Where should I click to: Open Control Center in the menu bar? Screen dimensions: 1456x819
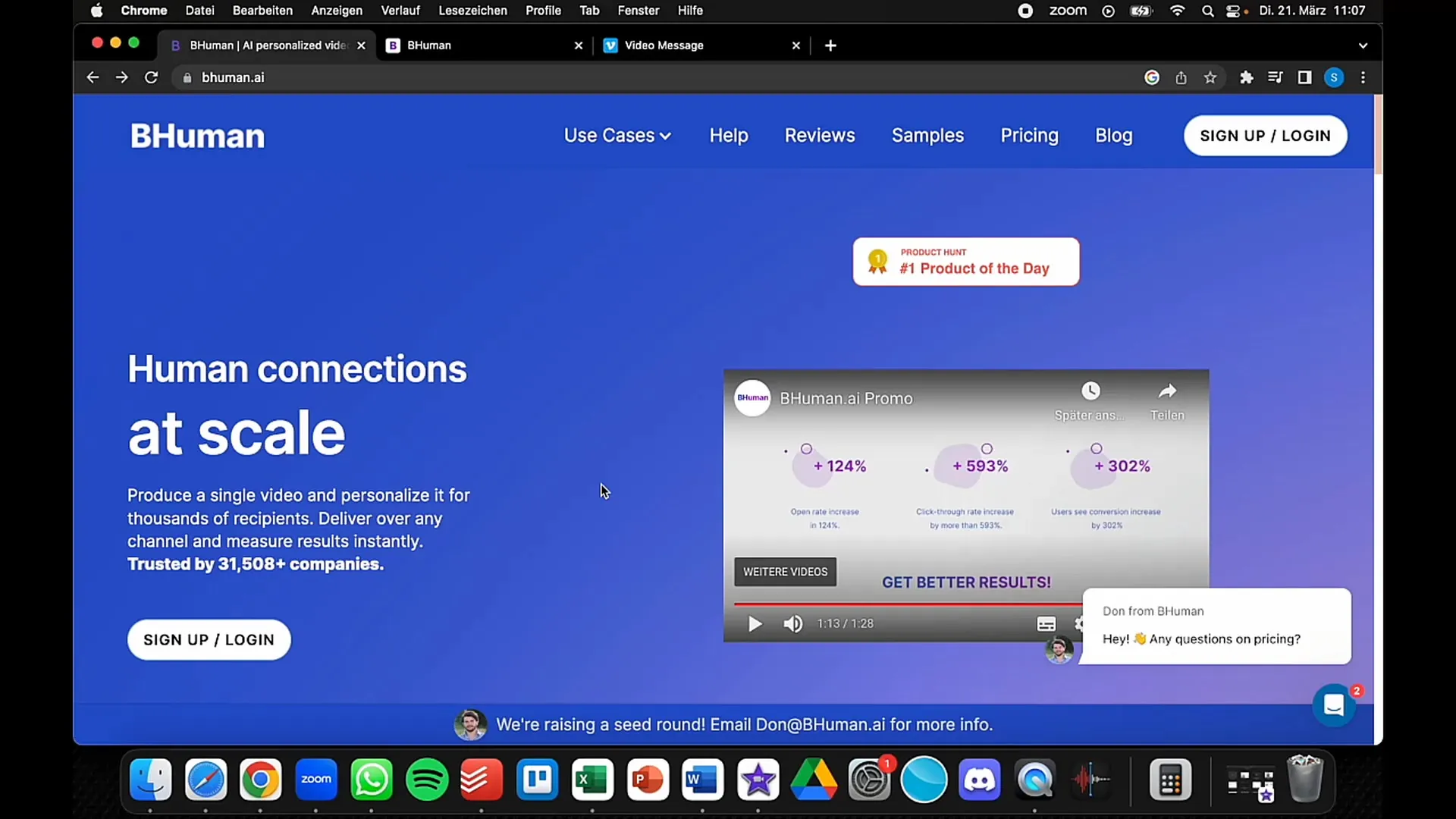pyautogui.click(x=1234, y=11)
